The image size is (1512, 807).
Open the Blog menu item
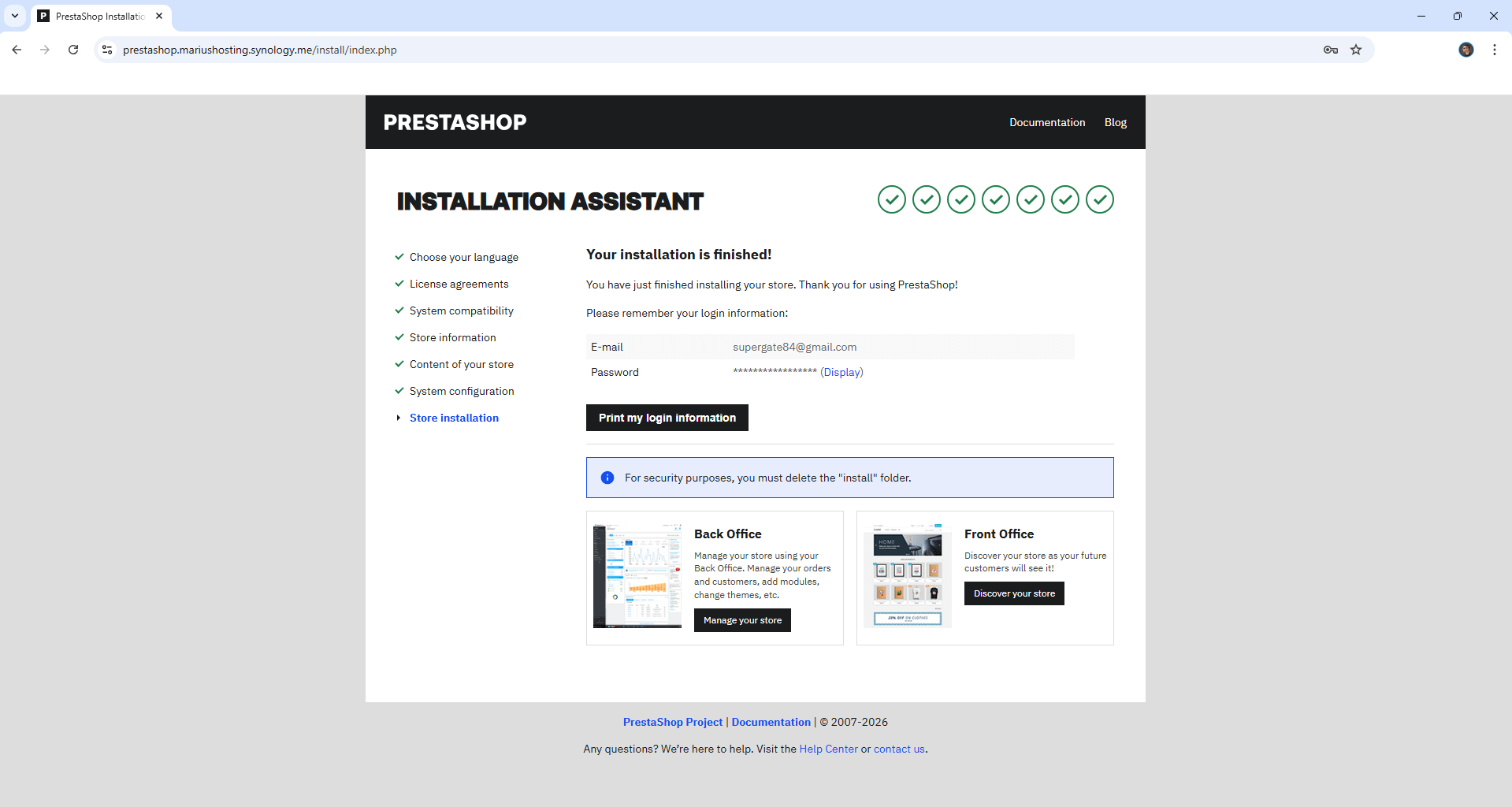[1115, 122]
